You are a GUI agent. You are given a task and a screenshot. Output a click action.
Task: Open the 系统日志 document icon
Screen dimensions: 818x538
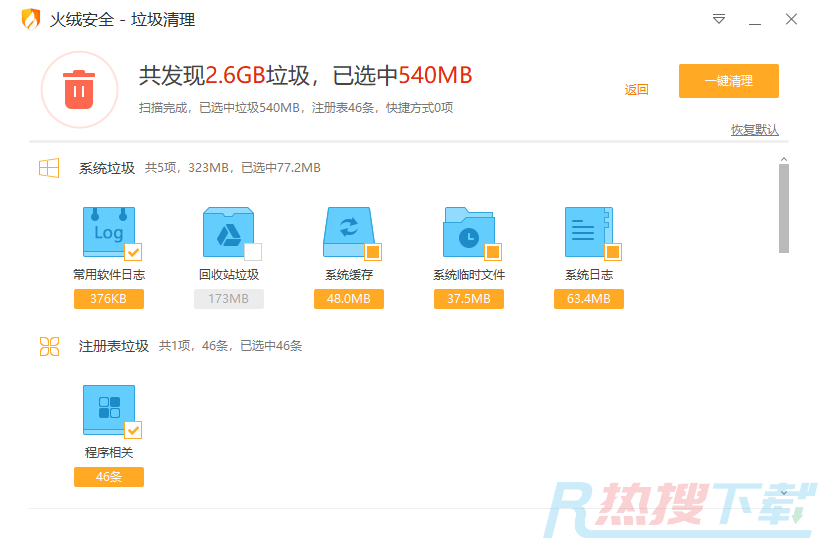click(588, 232)
